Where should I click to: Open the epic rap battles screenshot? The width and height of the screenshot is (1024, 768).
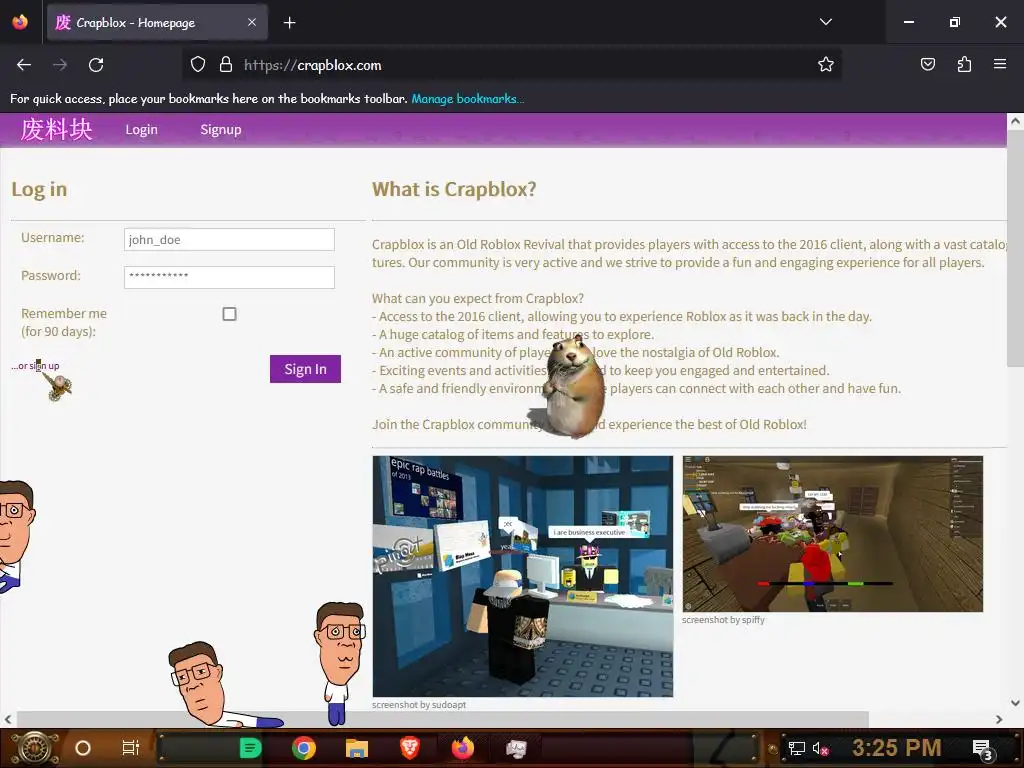522,577
